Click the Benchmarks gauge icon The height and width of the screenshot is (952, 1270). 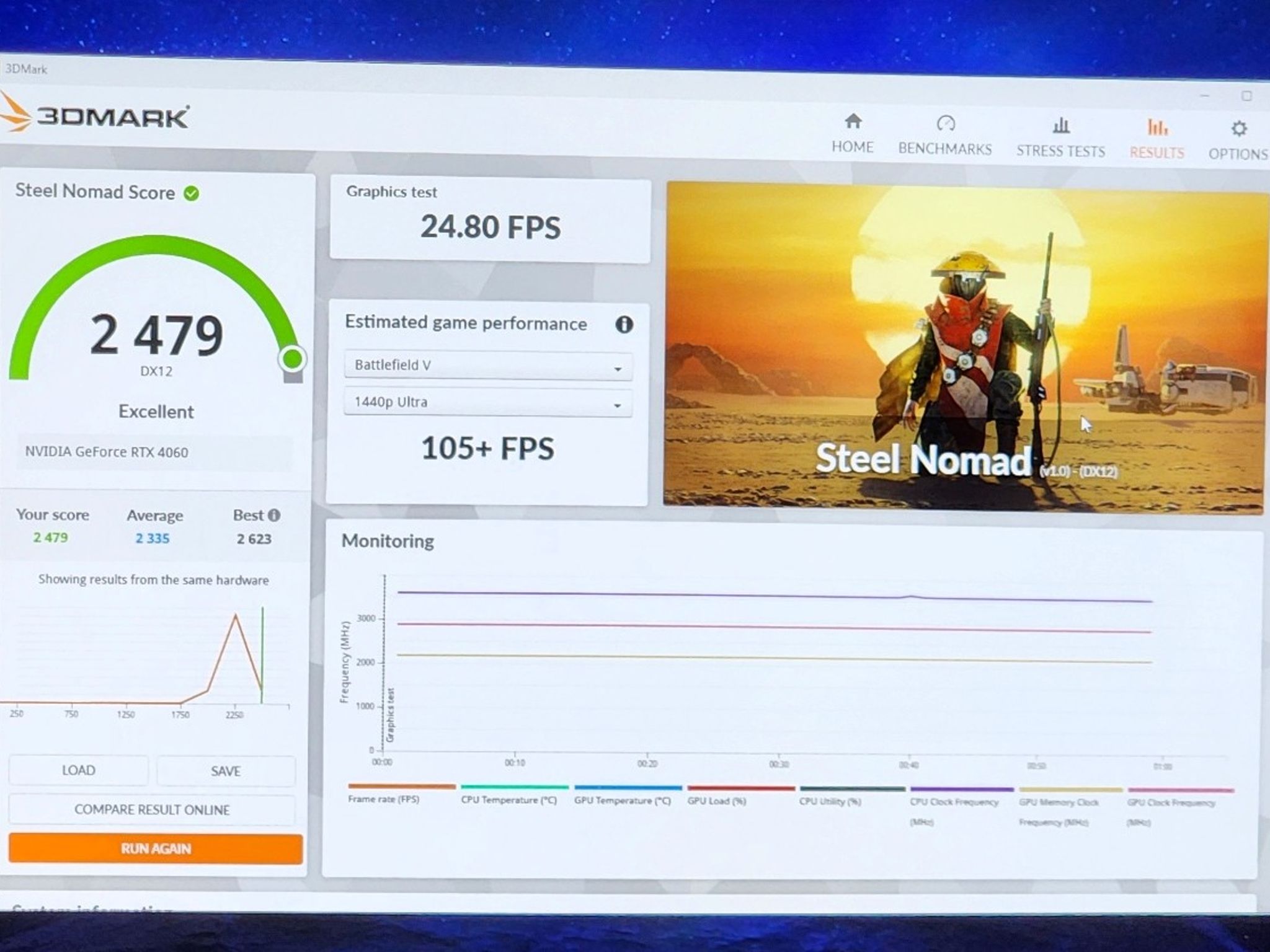tap(946, 123)
